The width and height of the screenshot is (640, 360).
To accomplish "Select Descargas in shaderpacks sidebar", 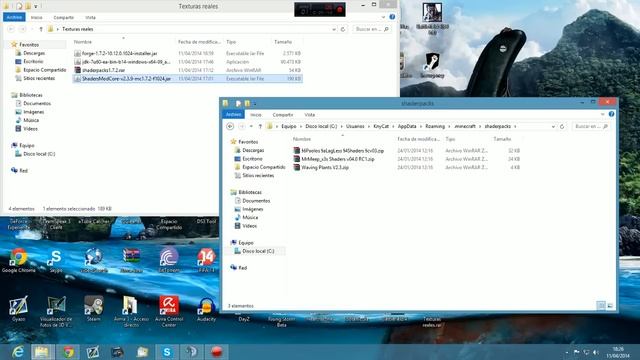I will point(253,151).
